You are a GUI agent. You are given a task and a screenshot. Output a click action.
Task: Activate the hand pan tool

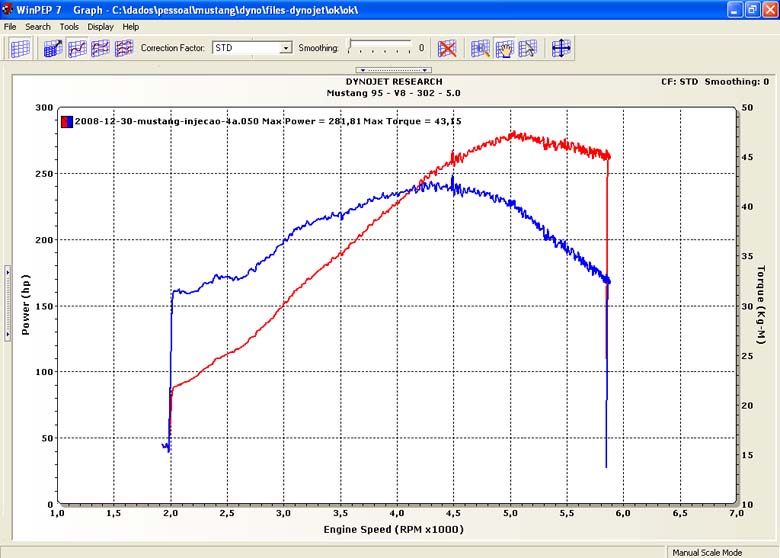(504, 48)
